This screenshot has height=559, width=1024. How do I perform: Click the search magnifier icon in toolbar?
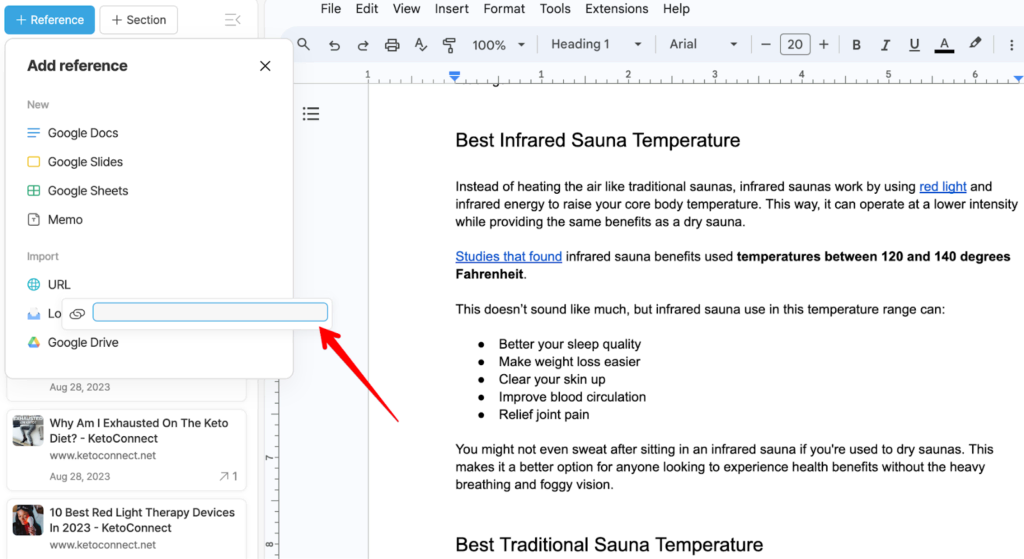(304, 45)
